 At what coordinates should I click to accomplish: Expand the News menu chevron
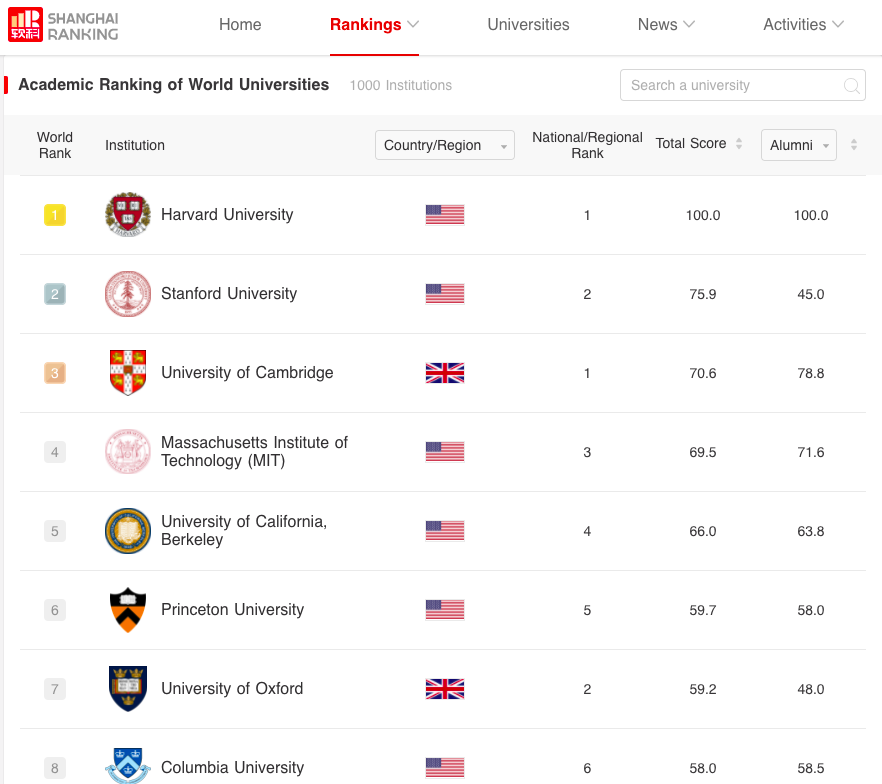tap(689, 24)
